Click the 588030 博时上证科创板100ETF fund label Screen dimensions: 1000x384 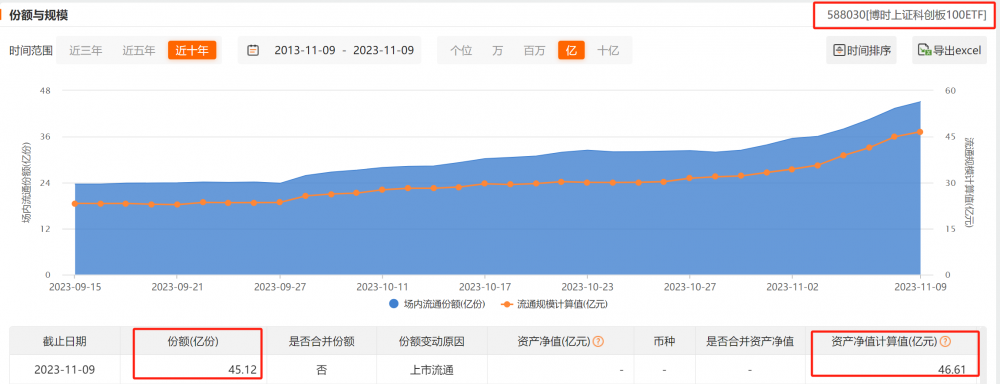tap(904, 15)
